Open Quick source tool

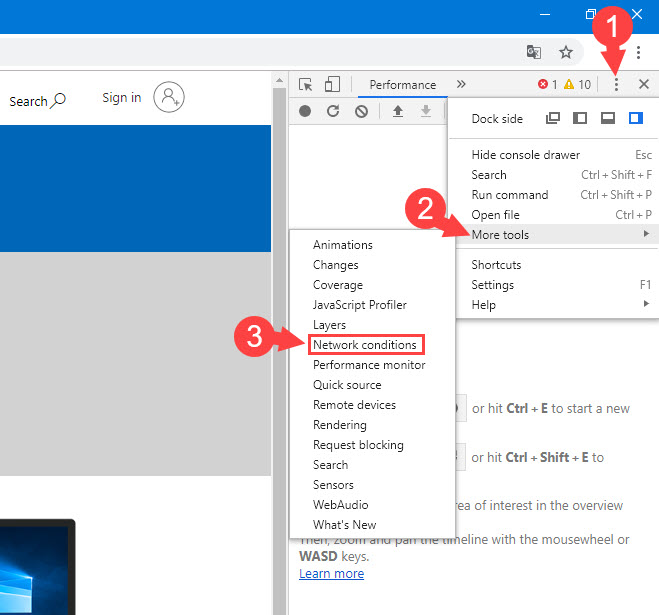(372, 385)
